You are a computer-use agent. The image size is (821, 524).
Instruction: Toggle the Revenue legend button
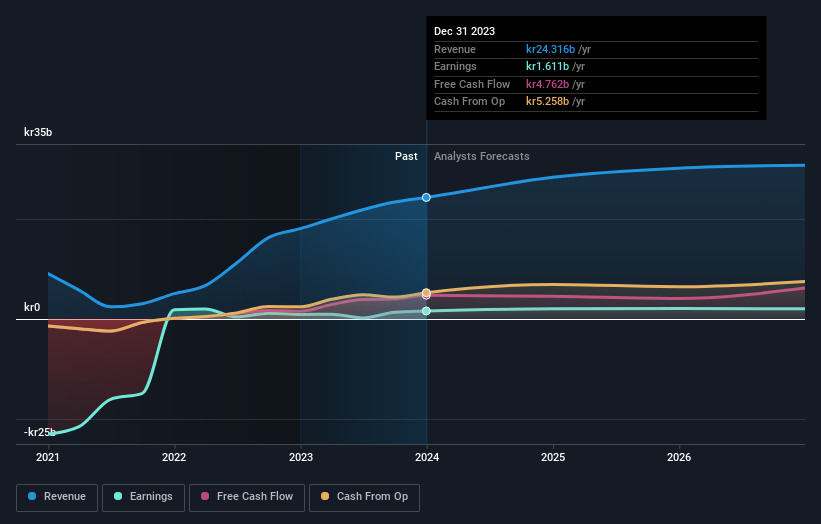pos(57,497)
